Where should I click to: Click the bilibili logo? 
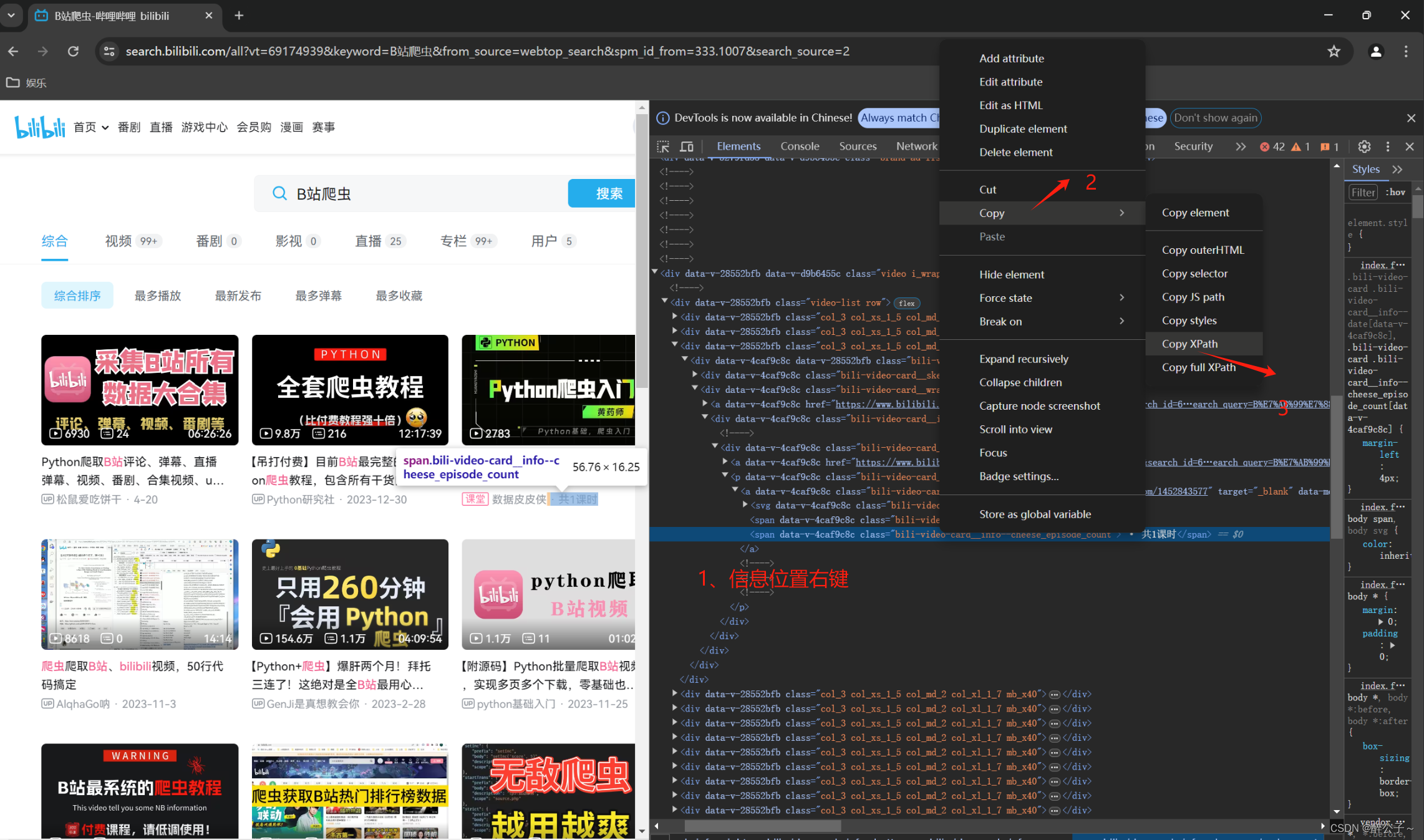click(40, 127)
